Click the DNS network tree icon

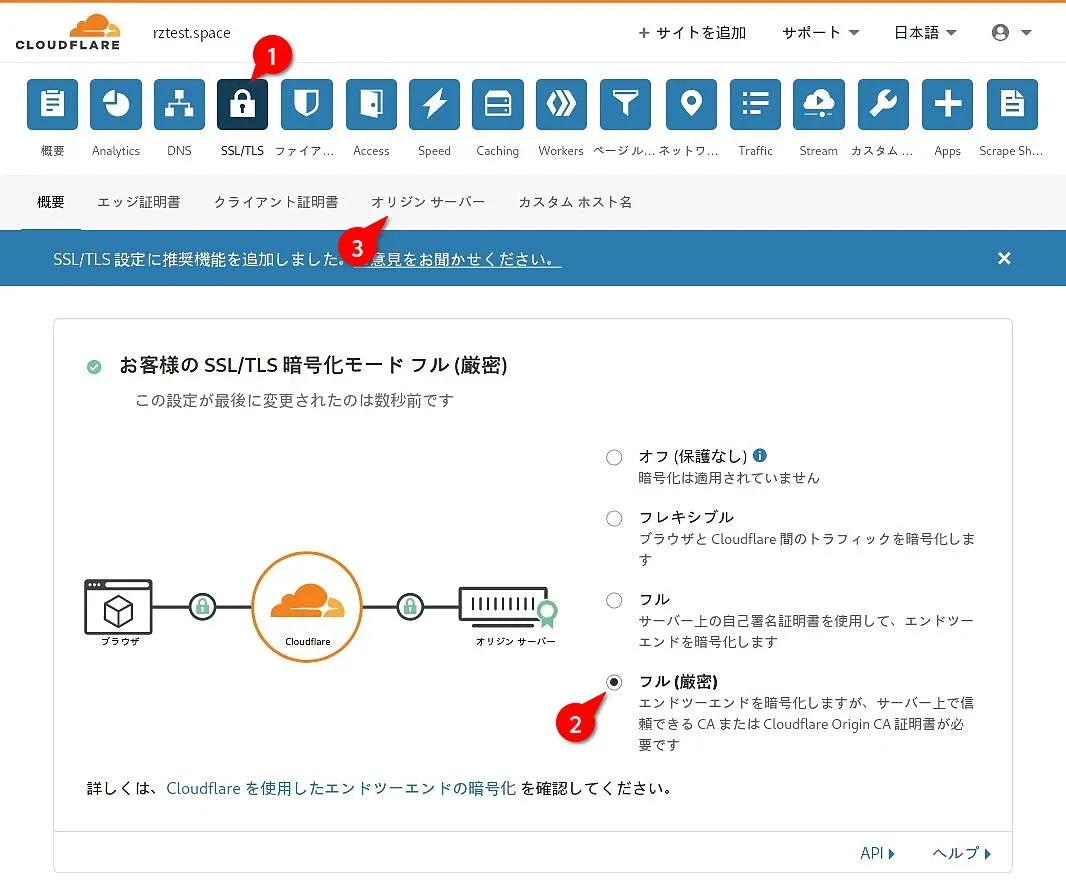(179, 105)
